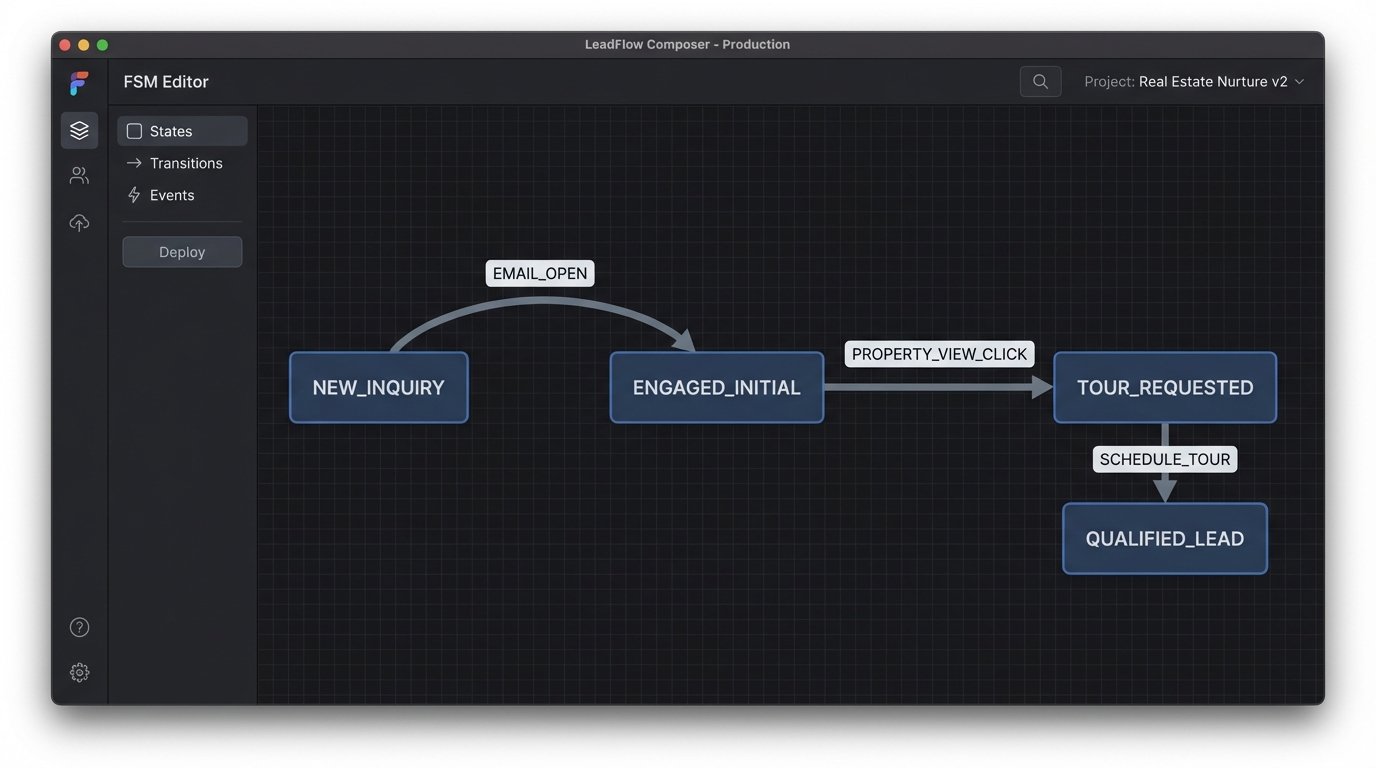The height and width of the screenshot is (768, 1376).
Task: Click the EMAIL_OPEN transition label
Action: click(540, 274)
